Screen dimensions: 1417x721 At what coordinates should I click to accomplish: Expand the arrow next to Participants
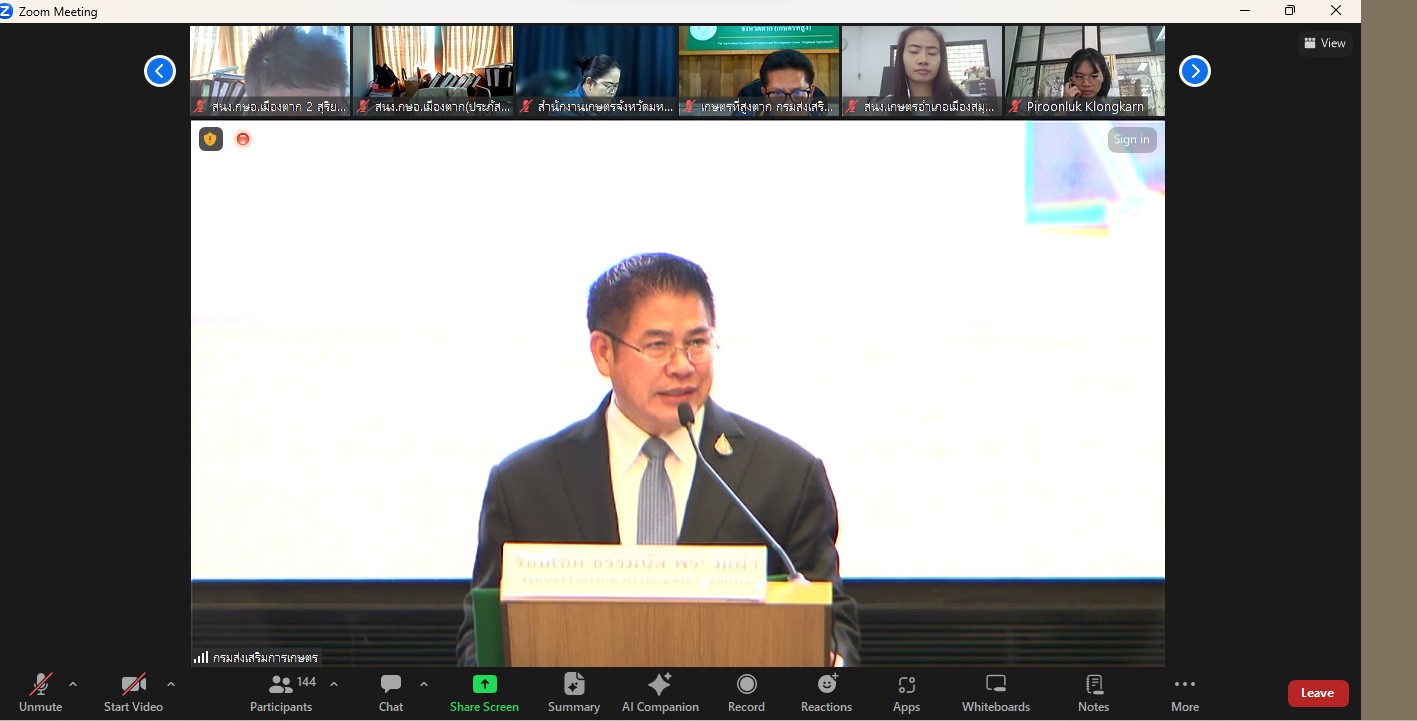click(x=334, y=685)
